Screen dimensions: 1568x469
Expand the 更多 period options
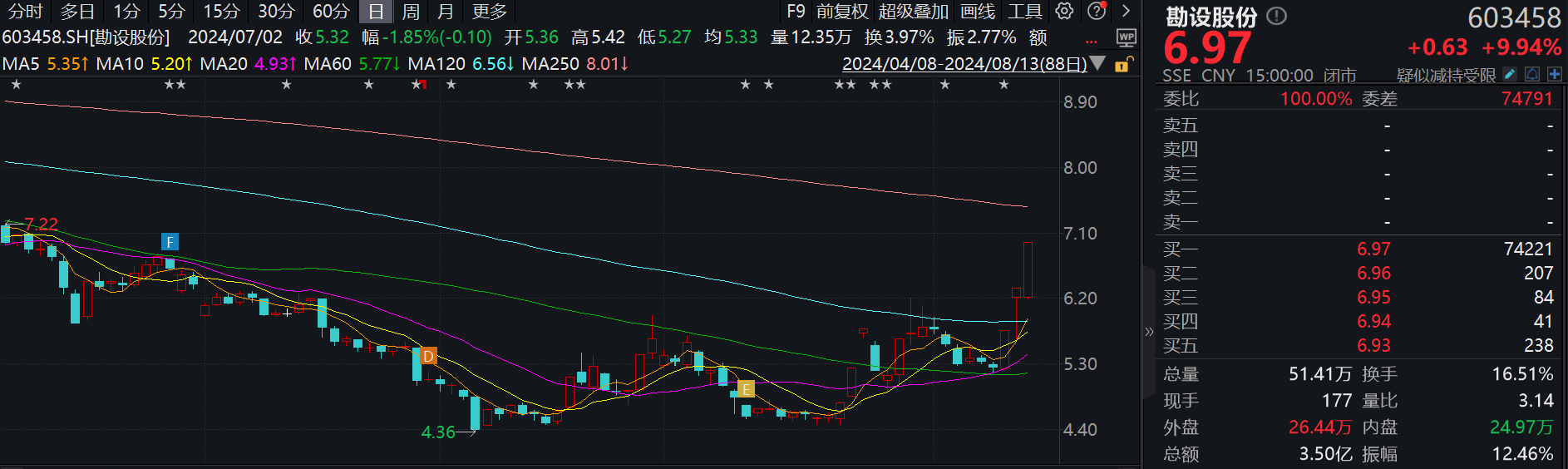coord(489,12)
